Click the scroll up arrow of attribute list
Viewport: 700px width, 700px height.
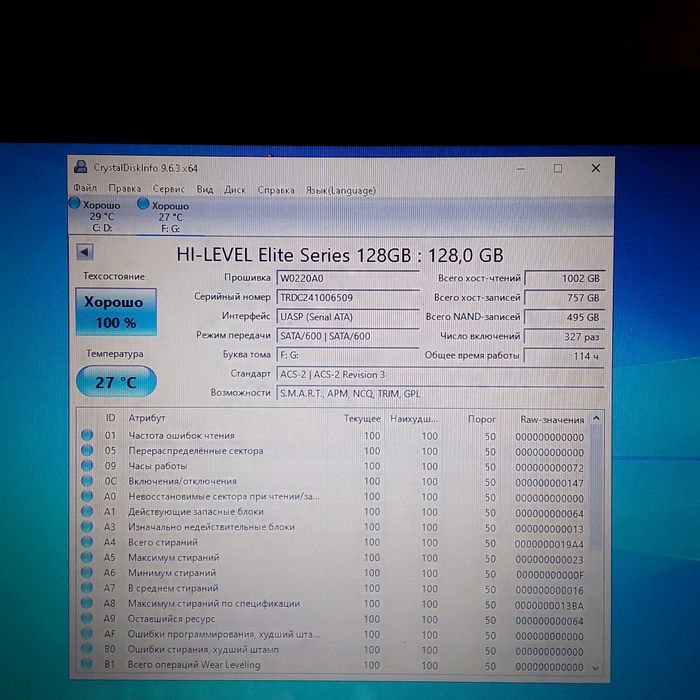596,419
